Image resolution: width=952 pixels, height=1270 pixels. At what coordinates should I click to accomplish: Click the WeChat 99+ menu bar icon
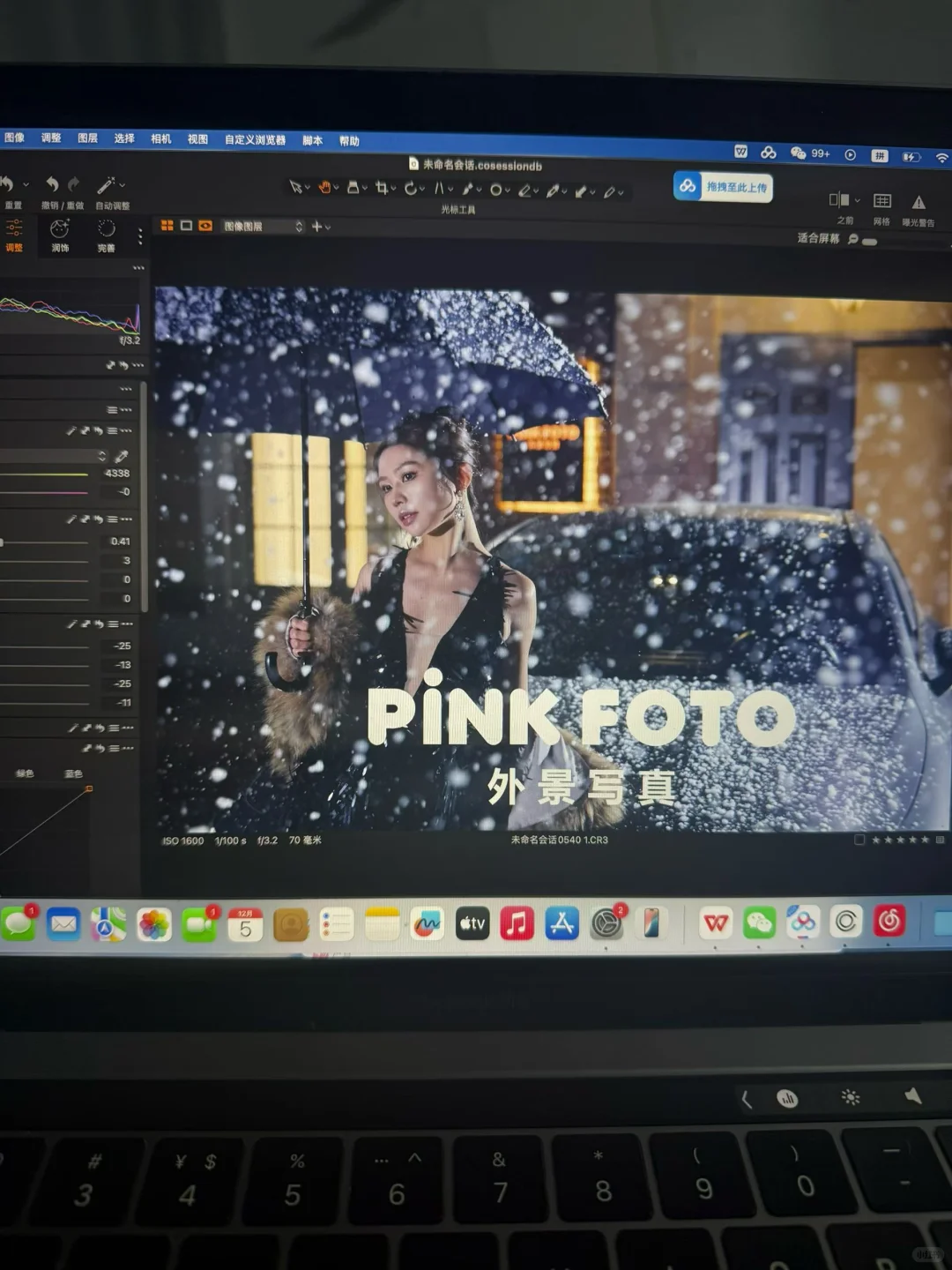click(x=810, y=153)
